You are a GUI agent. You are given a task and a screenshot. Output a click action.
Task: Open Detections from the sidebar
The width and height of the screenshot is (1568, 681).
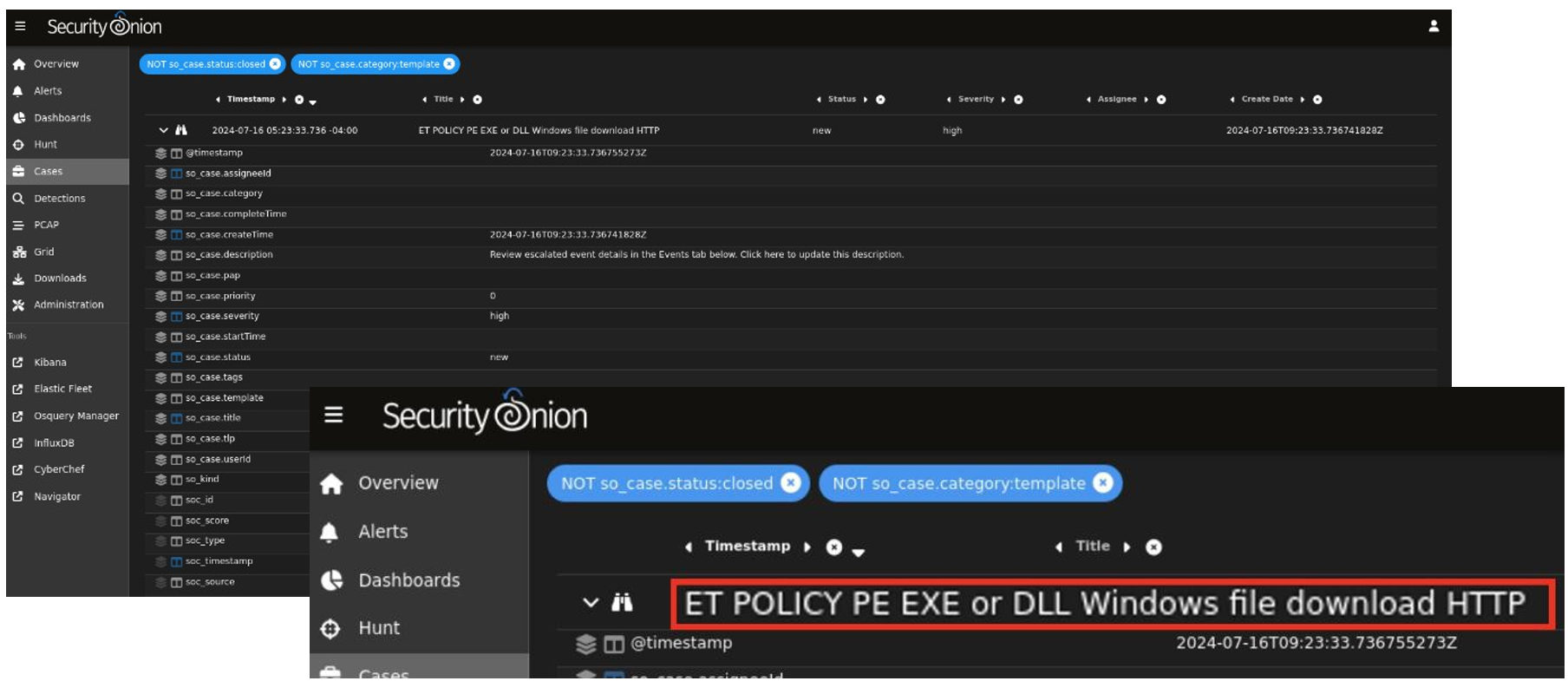point(59,199)
